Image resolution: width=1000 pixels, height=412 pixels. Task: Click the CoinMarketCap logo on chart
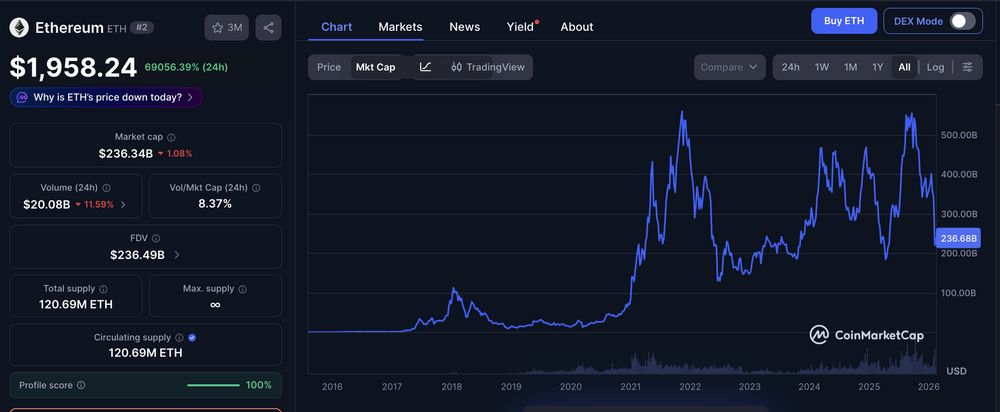coord(866,335)
